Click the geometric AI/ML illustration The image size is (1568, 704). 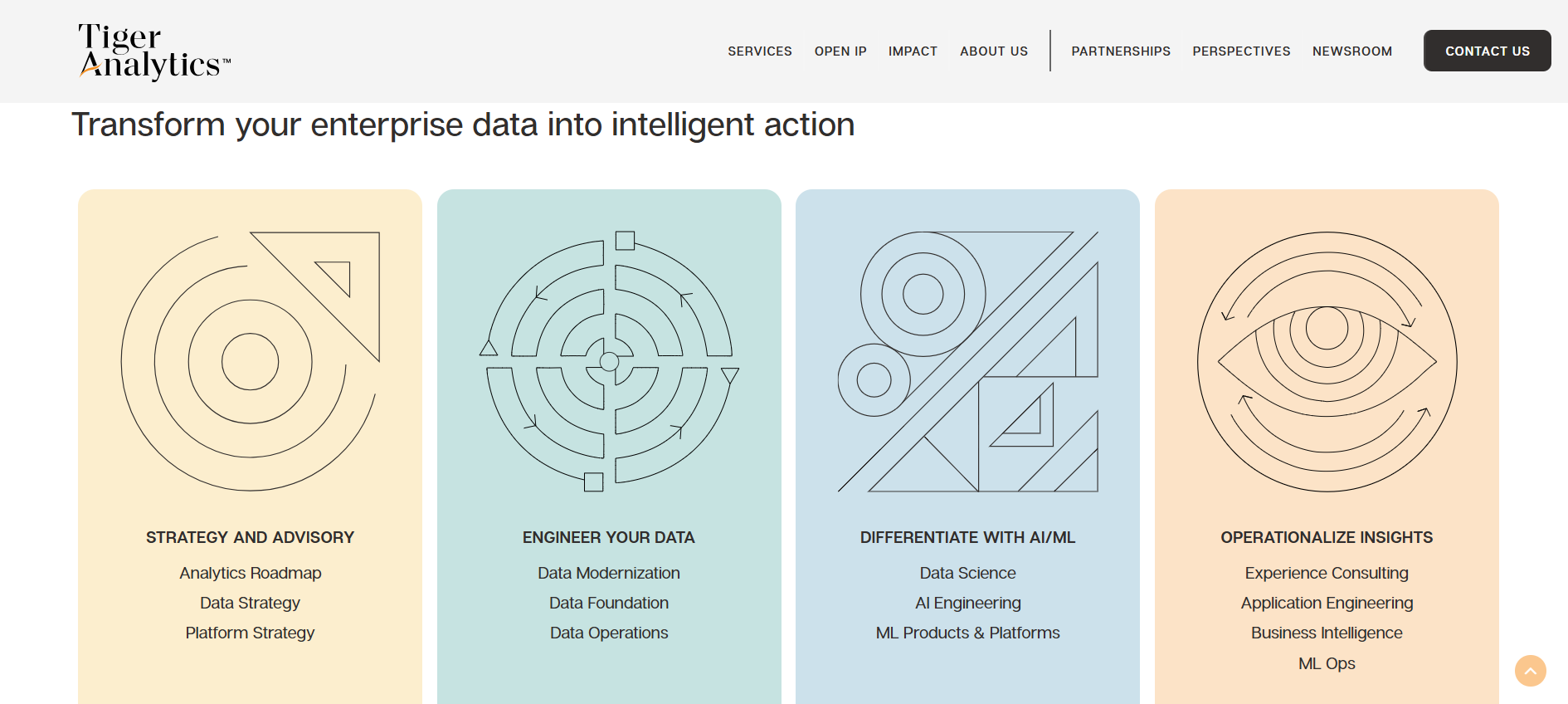point(967,361)
